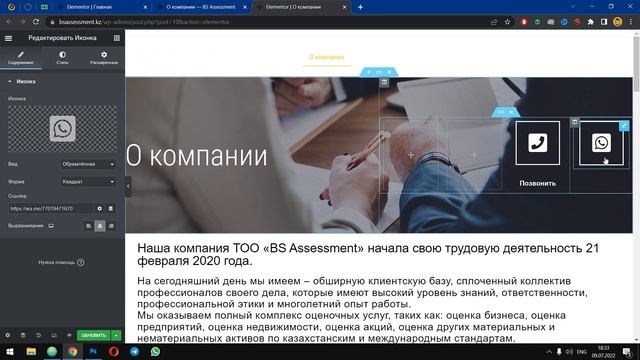640x360 pixels.
Task: Open Elementor page settings gear
Action: 8,335
